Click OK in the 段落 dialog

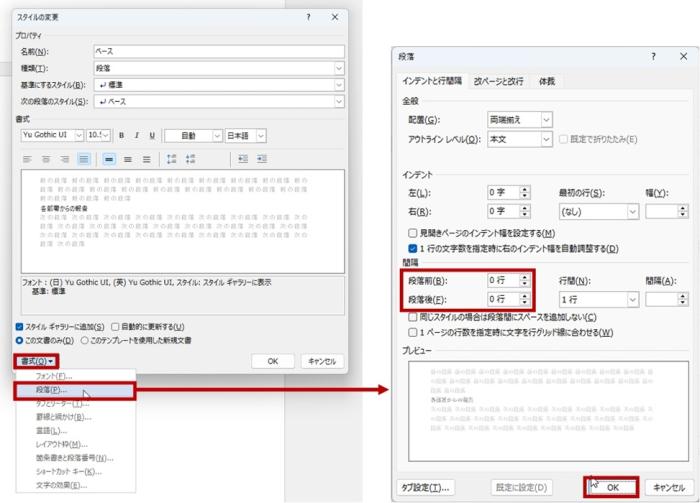pyautogui.click(x=612, y=487)
